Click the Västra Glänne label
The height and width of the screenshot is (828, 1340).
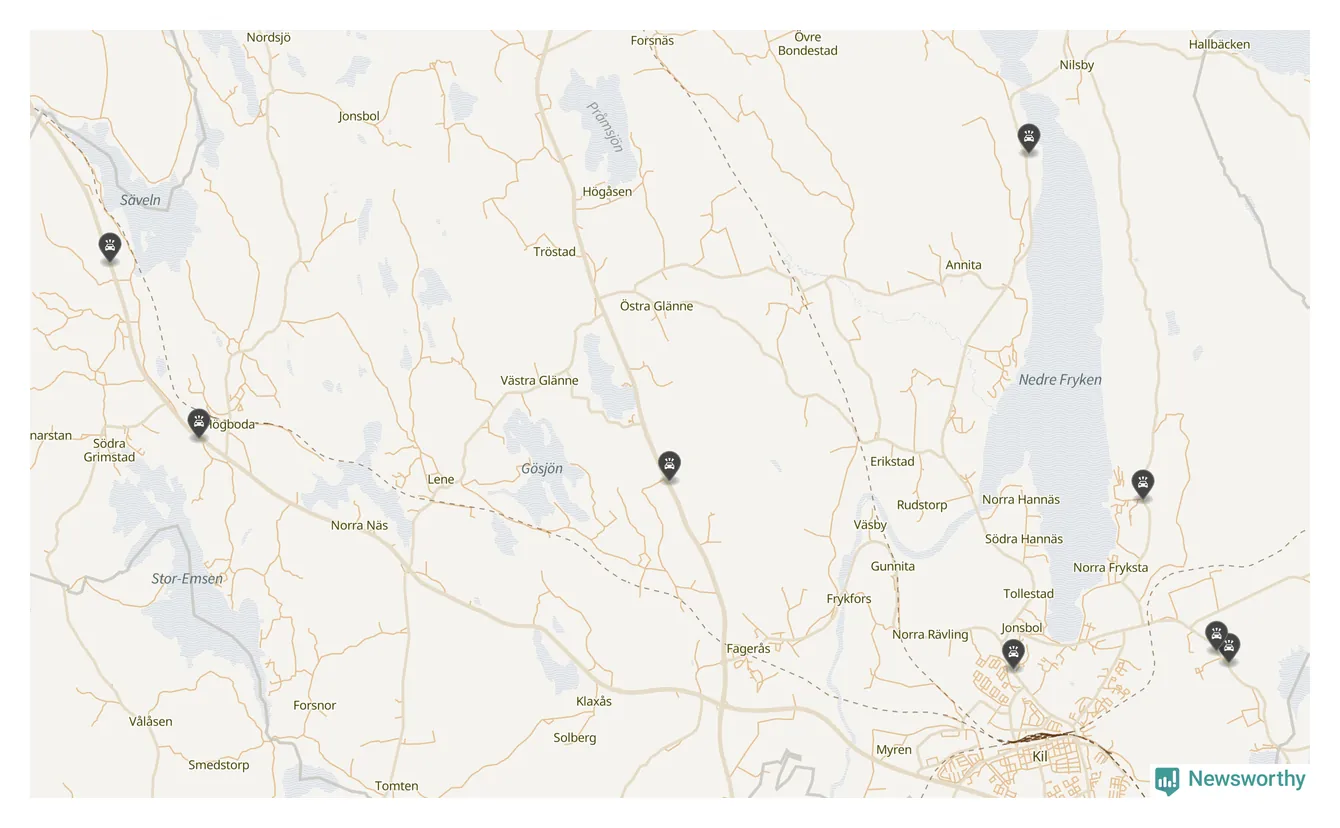(x=539, y=381)
